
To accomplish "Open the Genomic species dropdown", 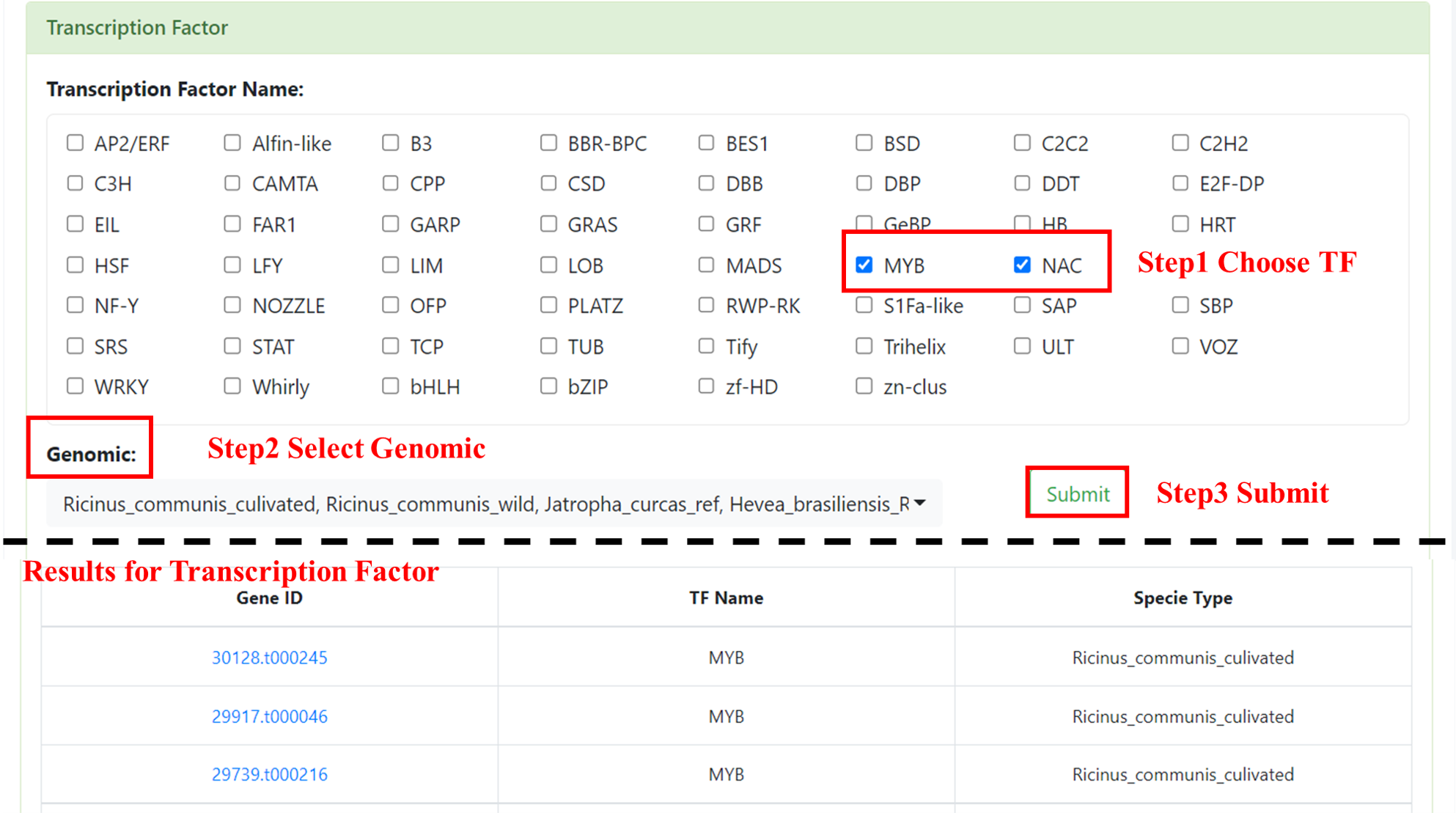I will coord(484,504).
